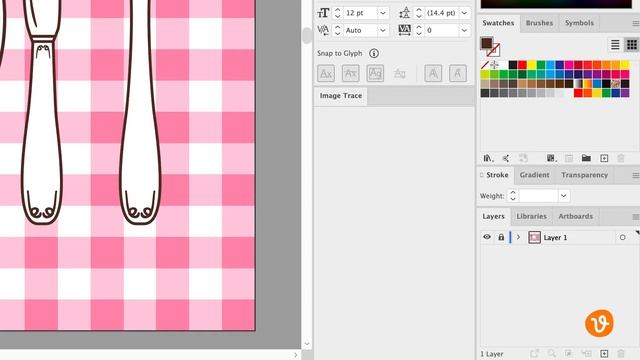Open stroke Weight dropdown

(x=564, y=196)
